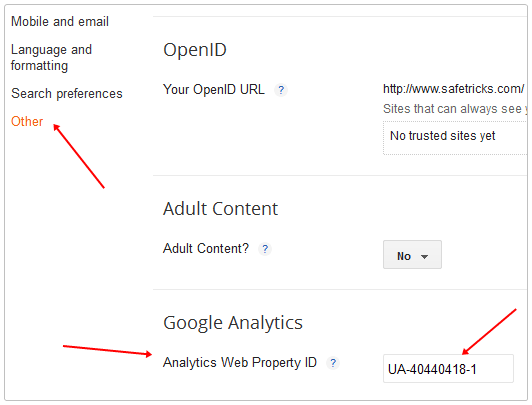Click the Adult Content? label text

tap(206, 249)
